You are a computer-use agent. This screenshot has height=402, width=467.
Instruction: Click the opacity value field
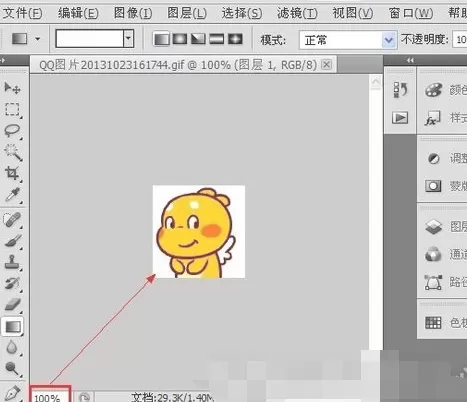(x=460, y=40)
